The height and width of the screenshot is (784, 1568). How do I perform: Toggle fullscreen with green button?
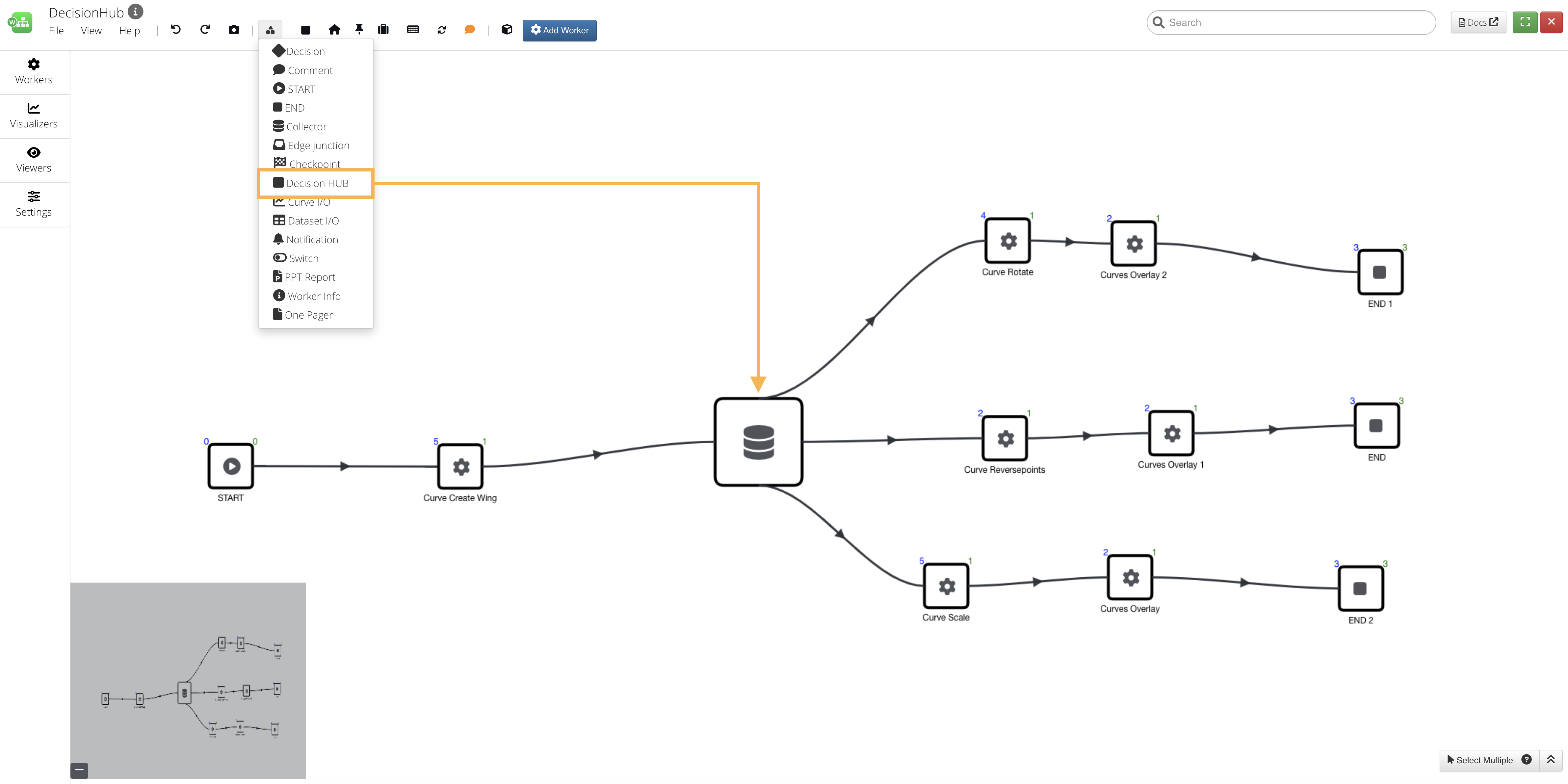(x=1525, y=22)
